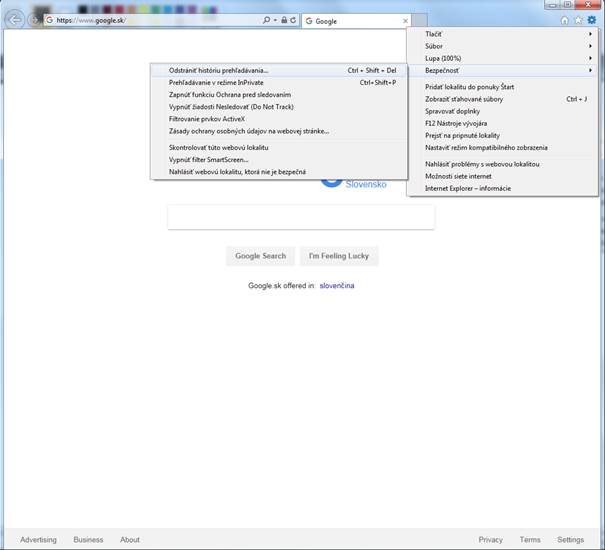Screen dimensions: 605x550
Task: Close the Google tab with its X
Action: pyautogui.click(x=405, y=21)
